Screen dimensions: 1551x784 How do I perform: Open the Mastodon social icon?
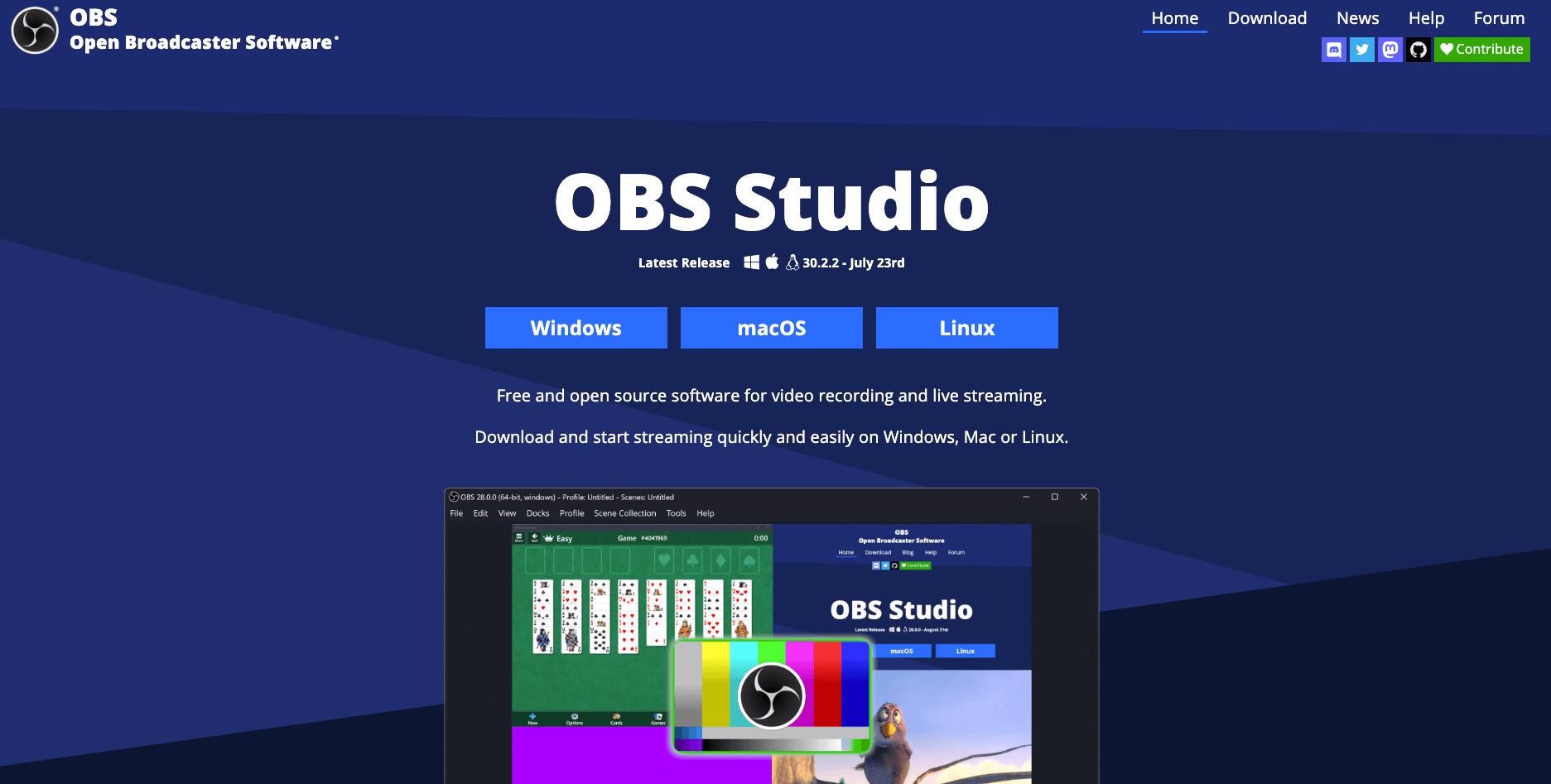(1390, 50)
